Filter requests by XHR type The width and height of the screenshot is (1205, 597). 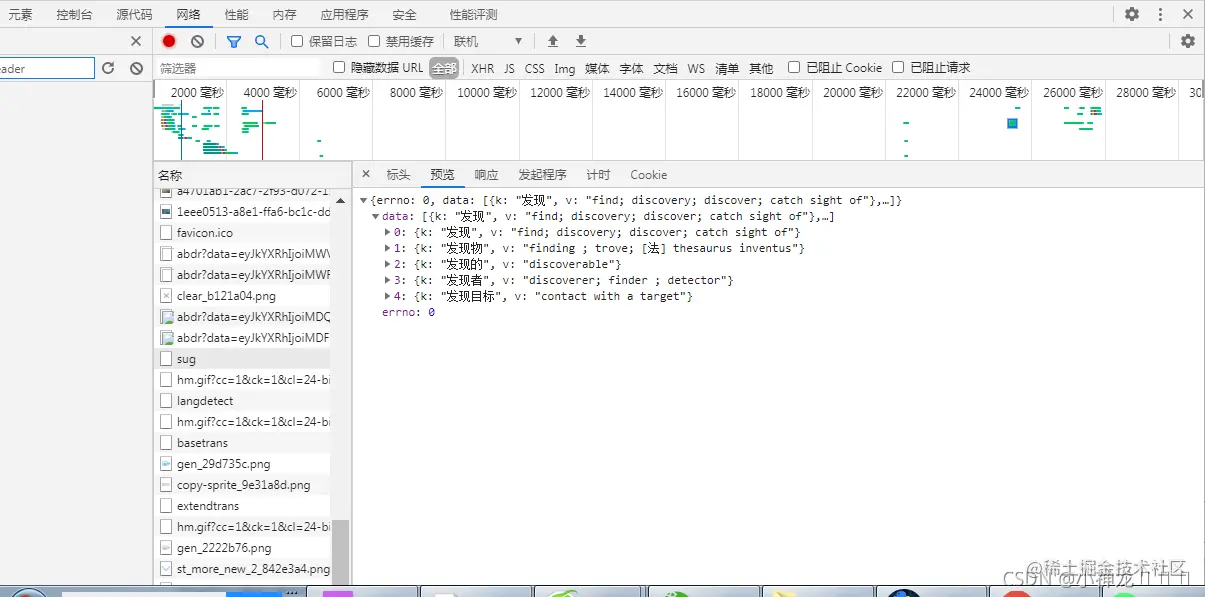482,68
